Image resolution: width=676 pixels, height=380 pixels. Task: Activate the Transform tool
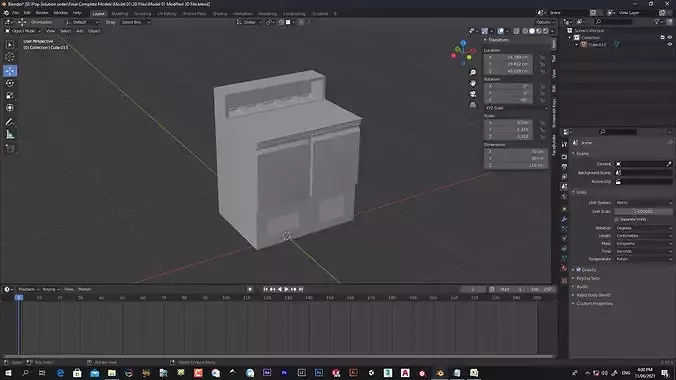coord(10,108)
